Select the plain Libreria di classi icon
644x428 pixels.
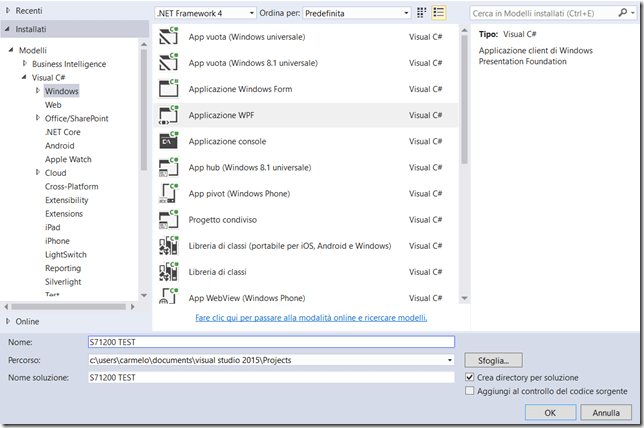(168, 272)
